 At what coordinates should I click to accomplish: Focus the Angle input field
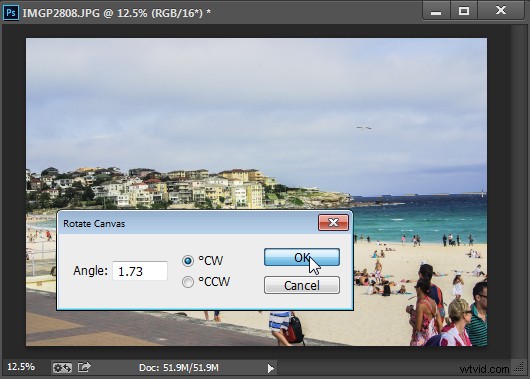coord(140,271)
